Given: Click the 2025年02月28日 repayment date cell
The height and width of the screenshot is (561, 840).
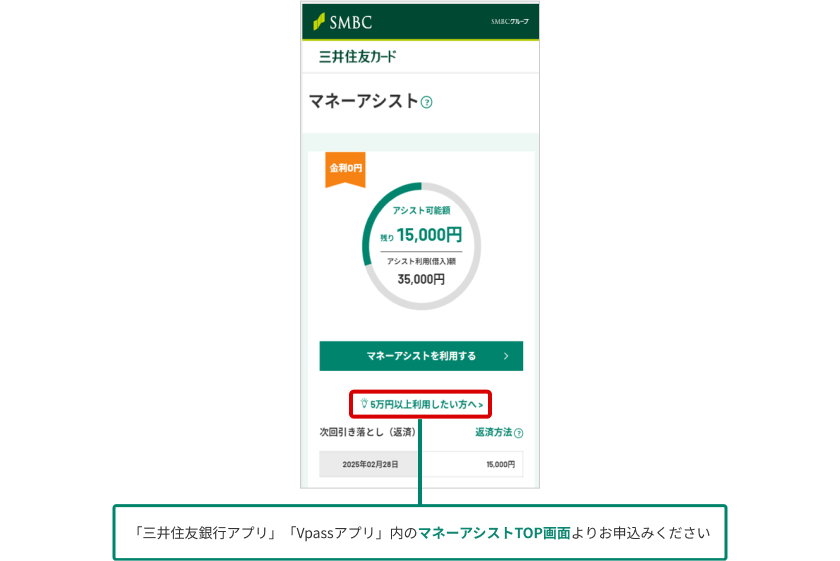Looking at the screenshot, I should click(x=370, y=464).
